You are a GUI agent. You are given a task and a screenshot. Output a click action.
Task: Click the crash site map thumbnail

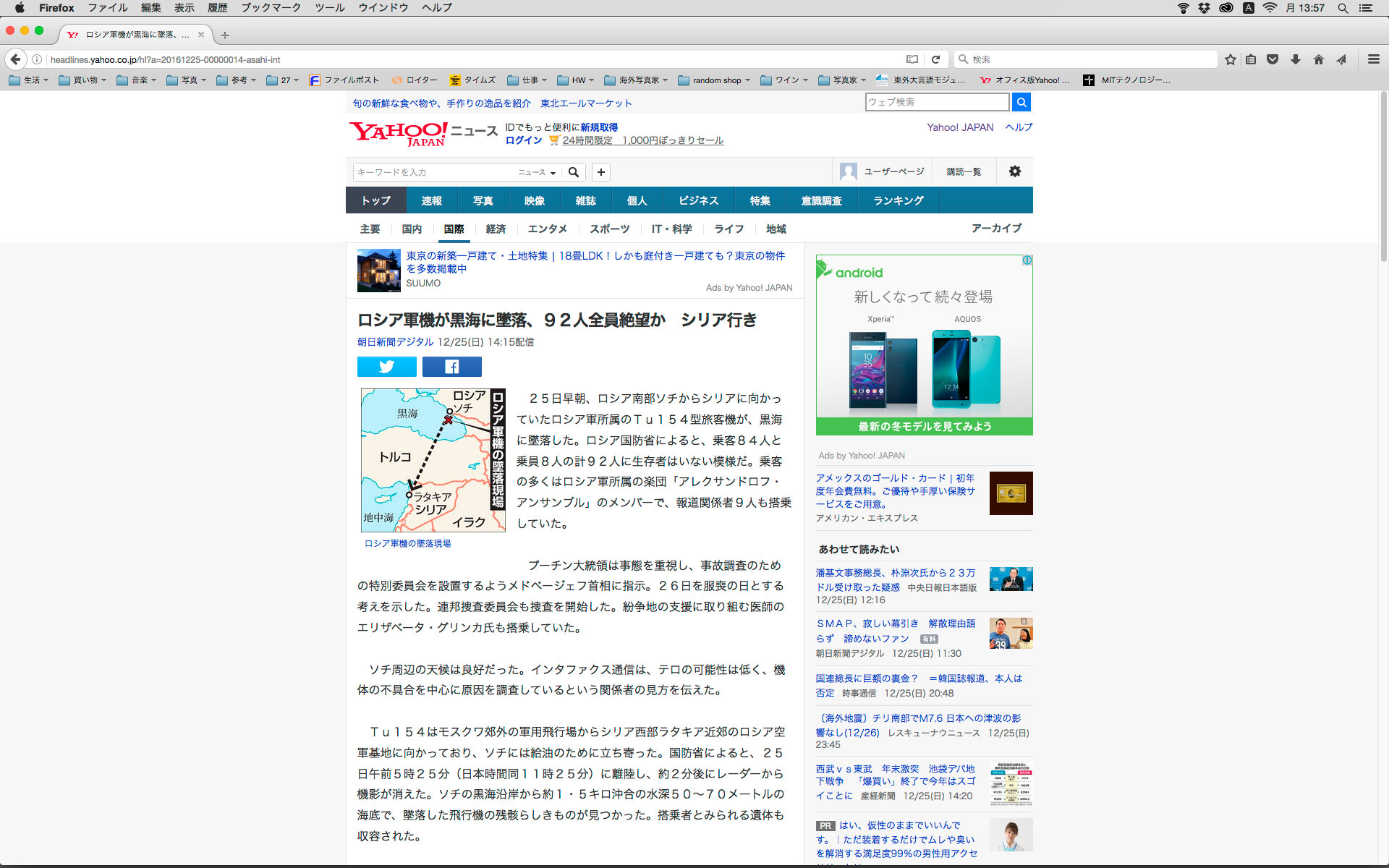pos(433,460)
